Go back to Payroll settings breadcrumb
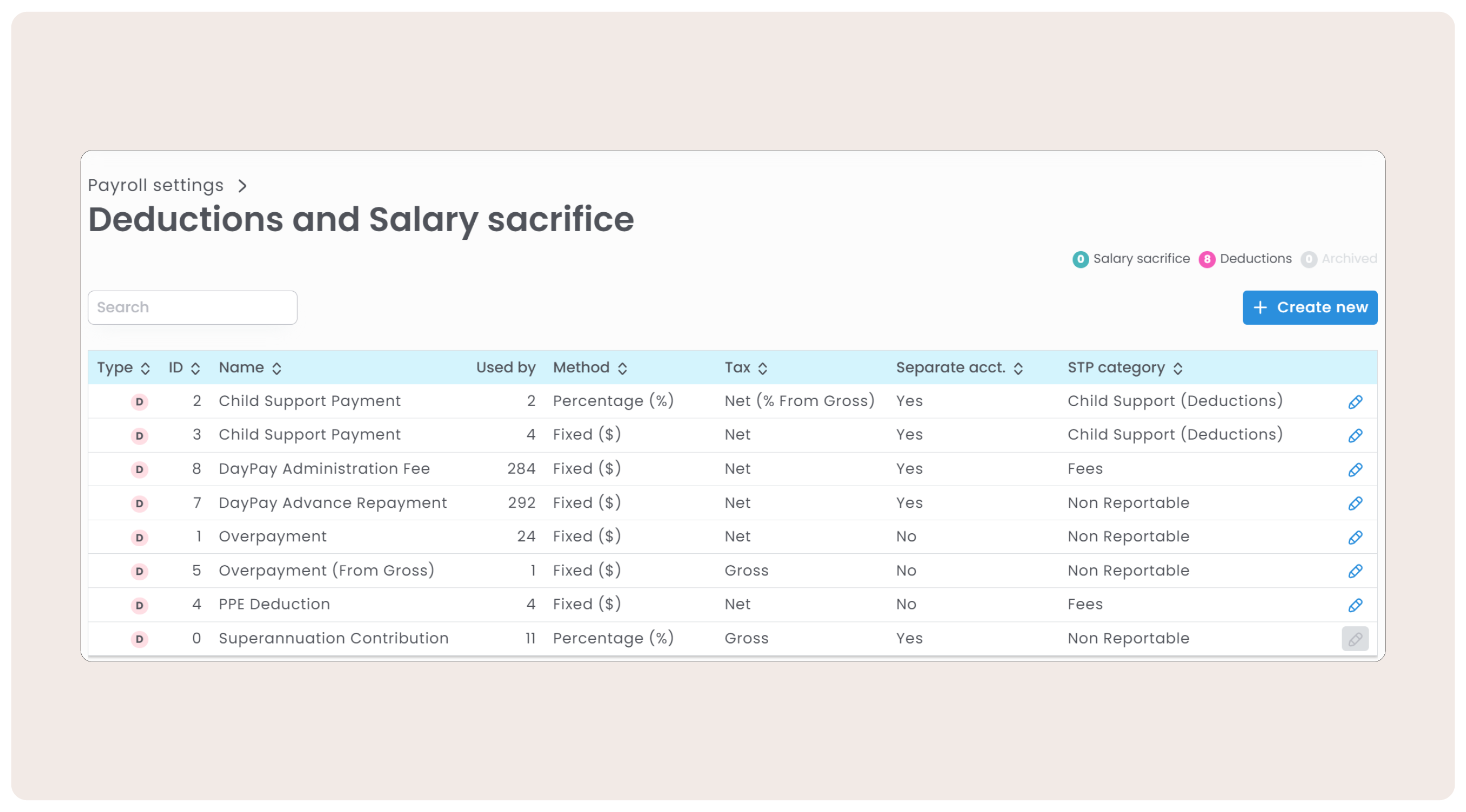This screenshot has width=1466, height=812. 155,186
